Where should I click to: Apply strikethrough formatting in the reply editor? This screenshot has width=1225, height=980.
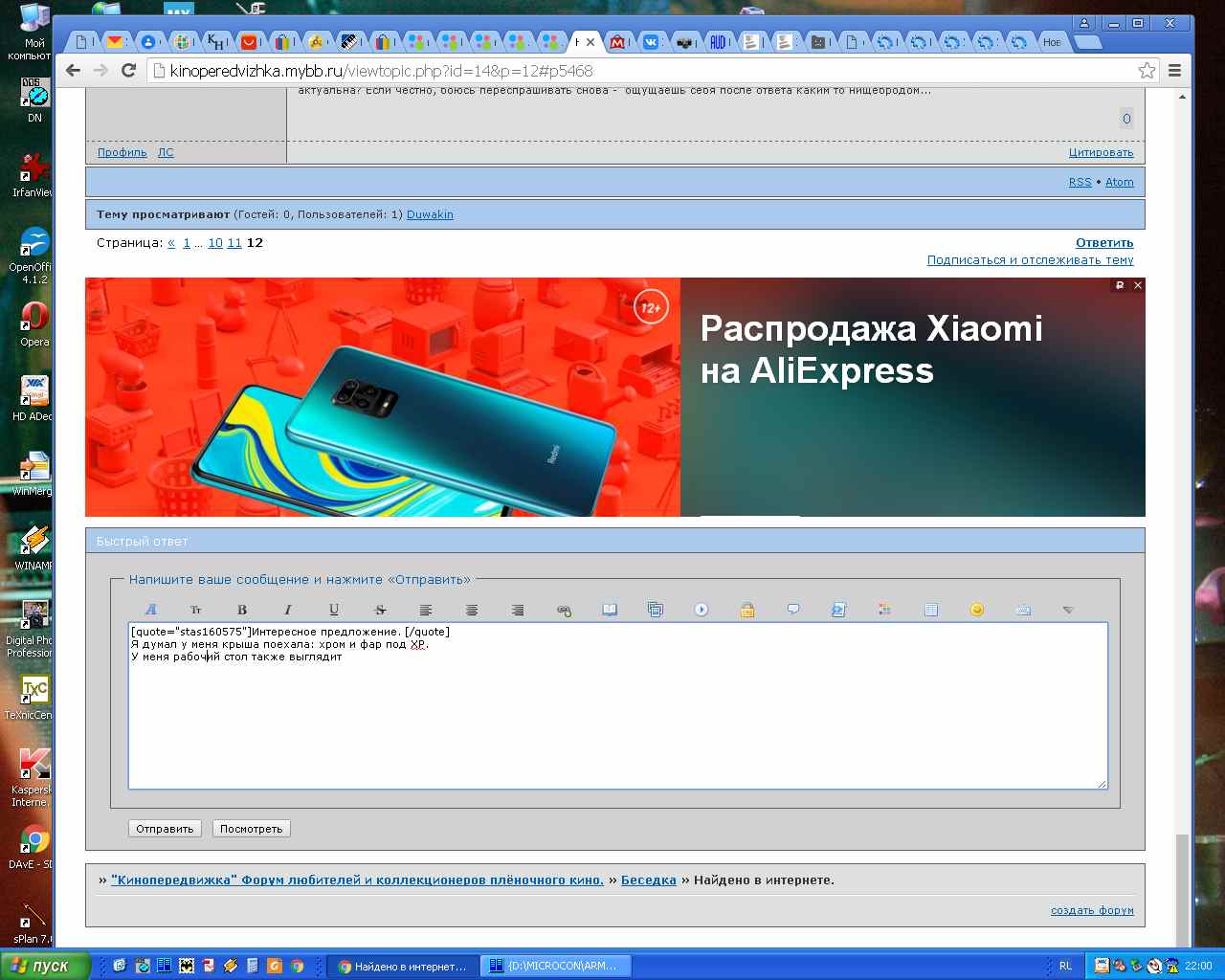(380, 610)
